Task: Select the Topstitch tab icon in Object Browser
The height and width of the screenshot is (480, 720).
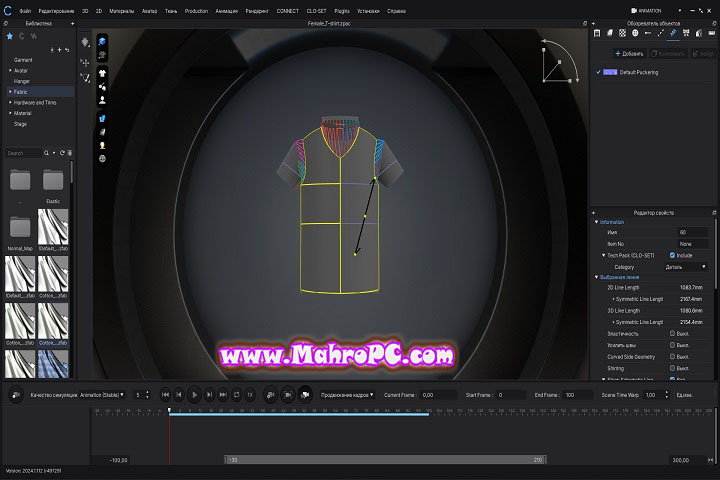Action: point(661,33)
